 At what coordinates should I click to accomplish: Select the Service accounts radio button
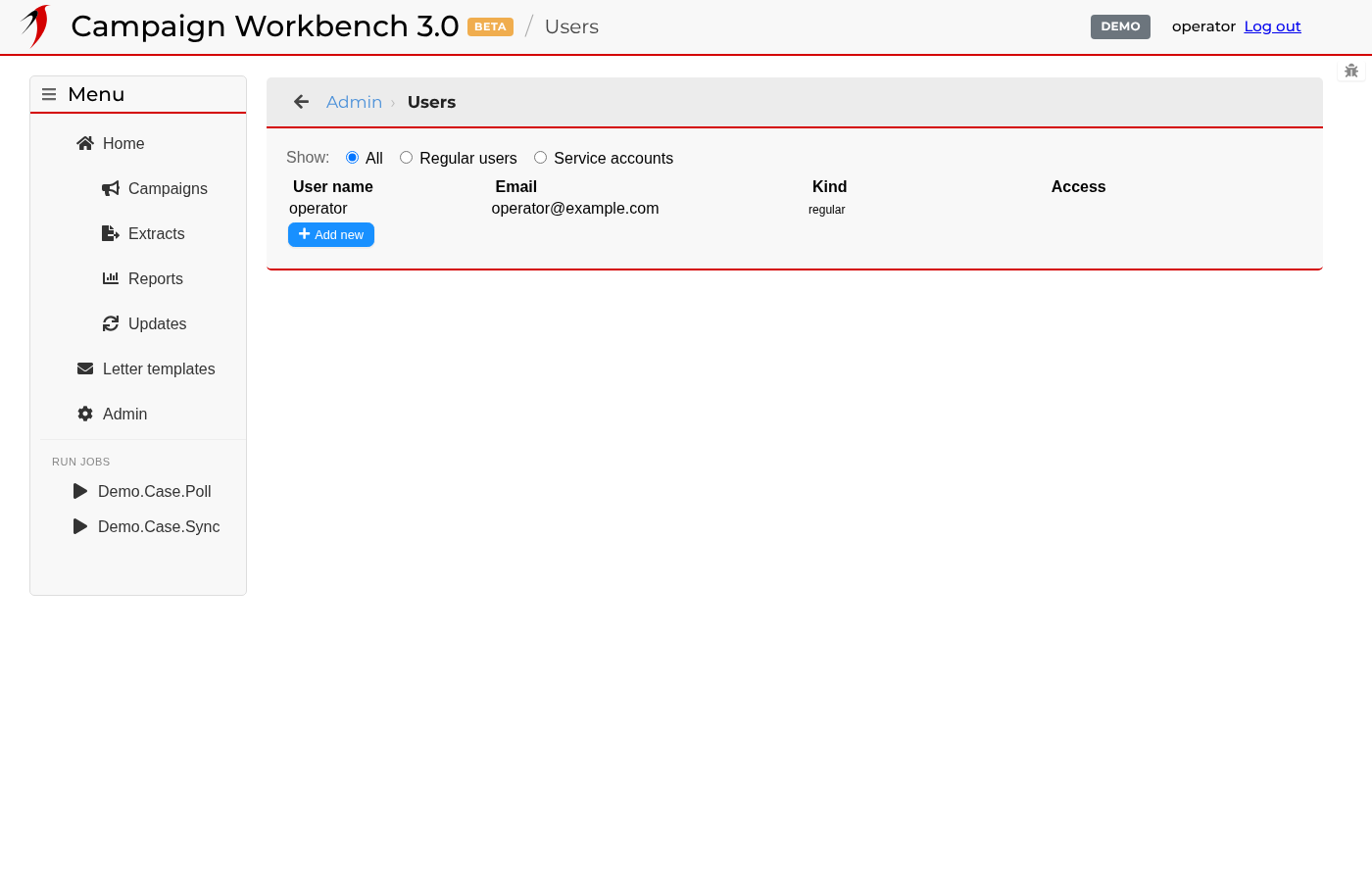click(540, 158)
